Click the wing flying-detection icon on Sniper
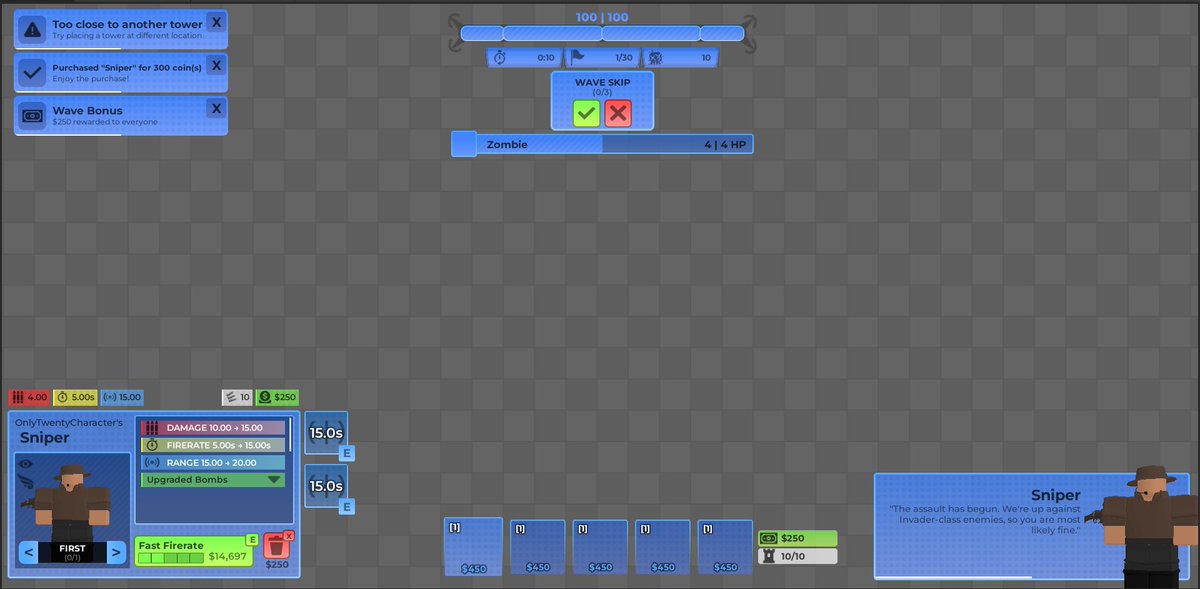The image size is (1200, 589). click(26, 482)
